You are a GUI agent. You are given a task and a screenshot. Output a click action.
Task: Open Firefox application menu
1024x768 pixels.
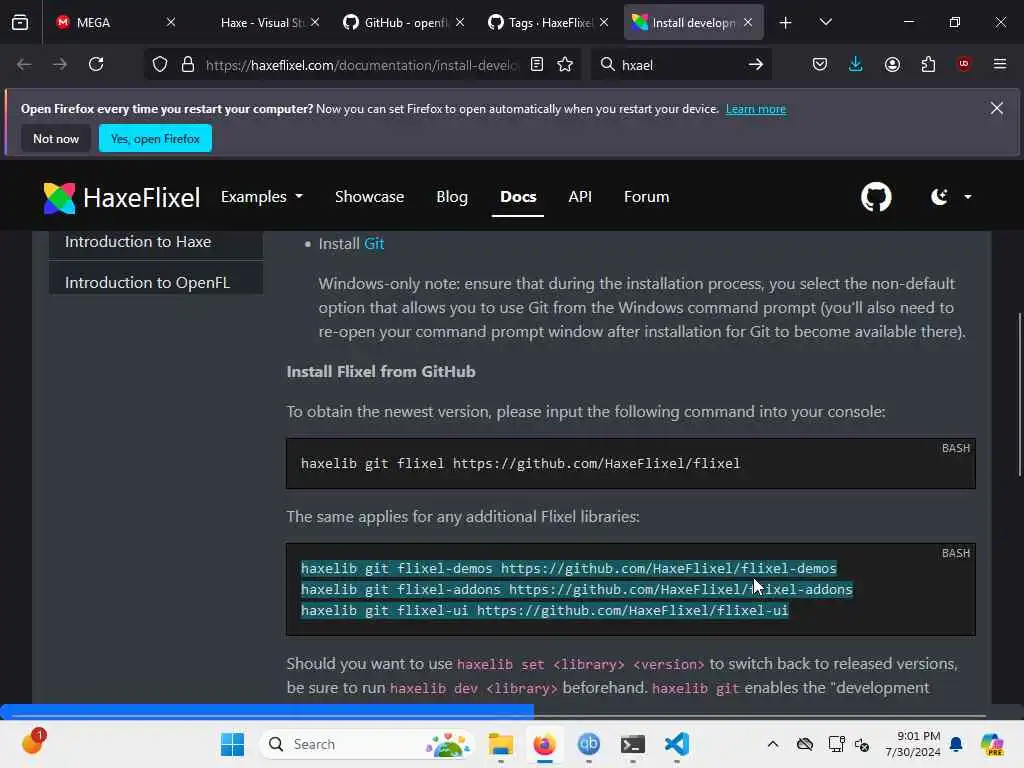[x=999, y=64]
